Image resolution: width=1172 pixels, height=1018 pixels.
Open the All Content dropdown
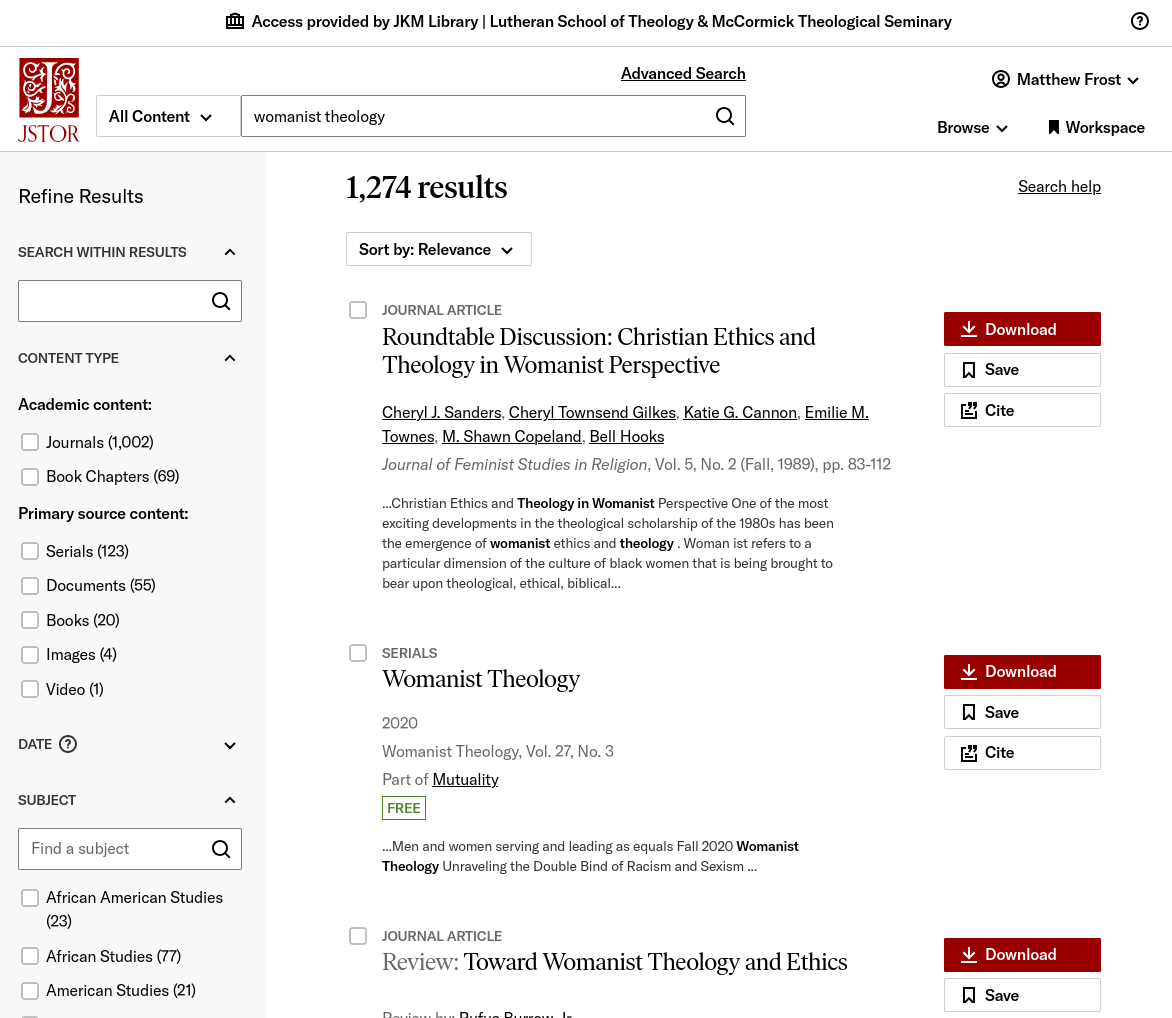(x=167, y=116)
